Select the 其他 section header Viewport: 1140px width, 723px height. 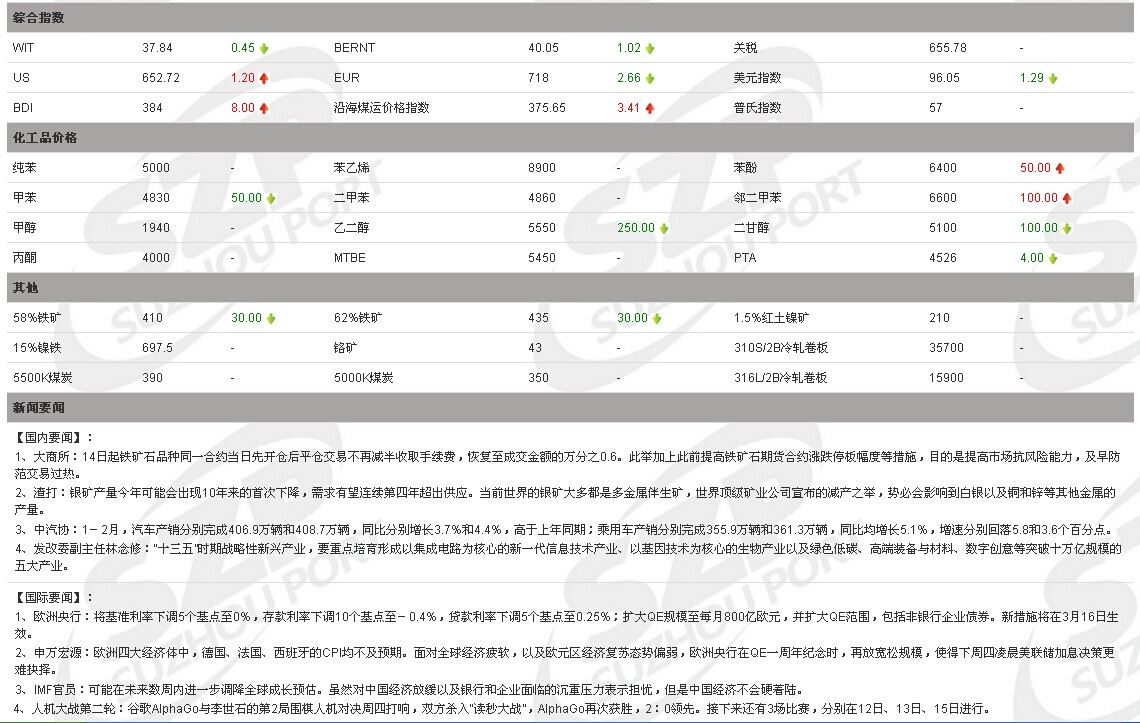click(570, 287)
